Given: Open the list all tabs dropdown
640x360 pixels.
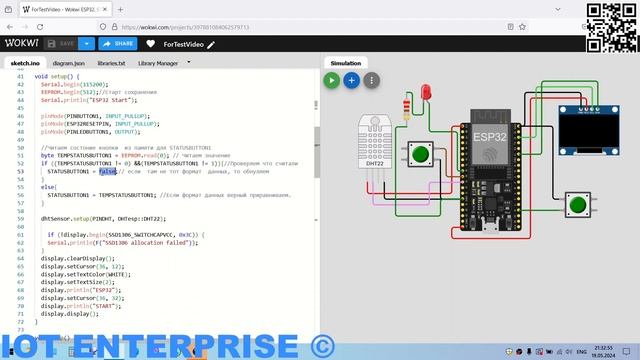Looking at the screenshot, I should pos(558,9).
